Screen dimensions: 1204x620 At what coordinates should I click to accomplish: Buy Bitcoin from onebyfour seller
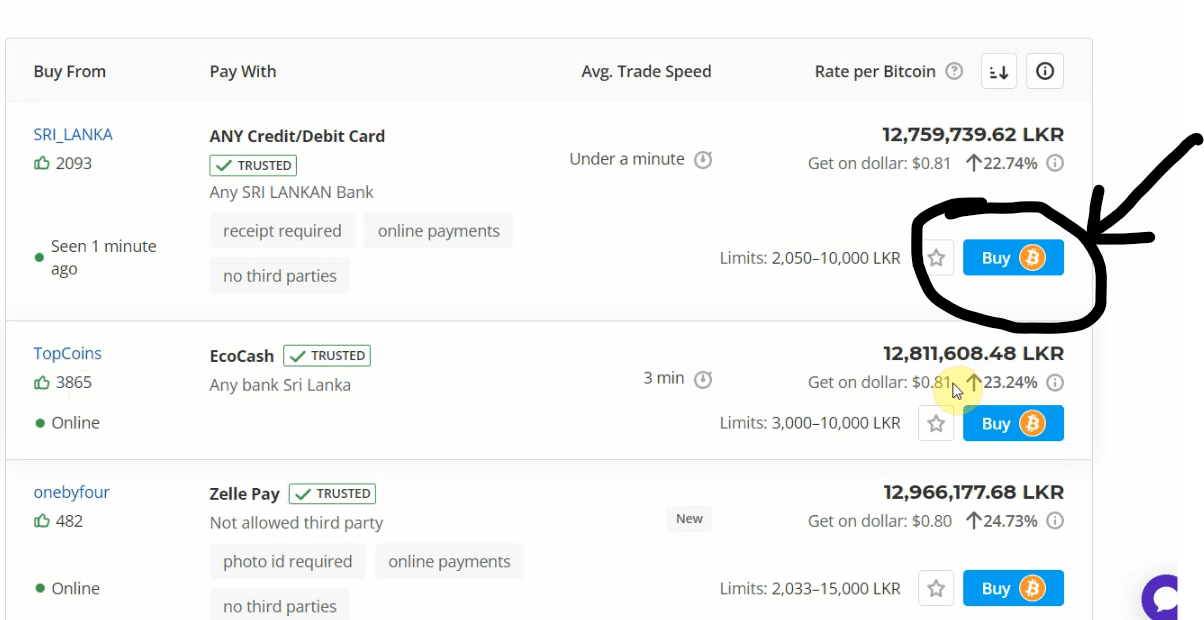coord(1013,589)
